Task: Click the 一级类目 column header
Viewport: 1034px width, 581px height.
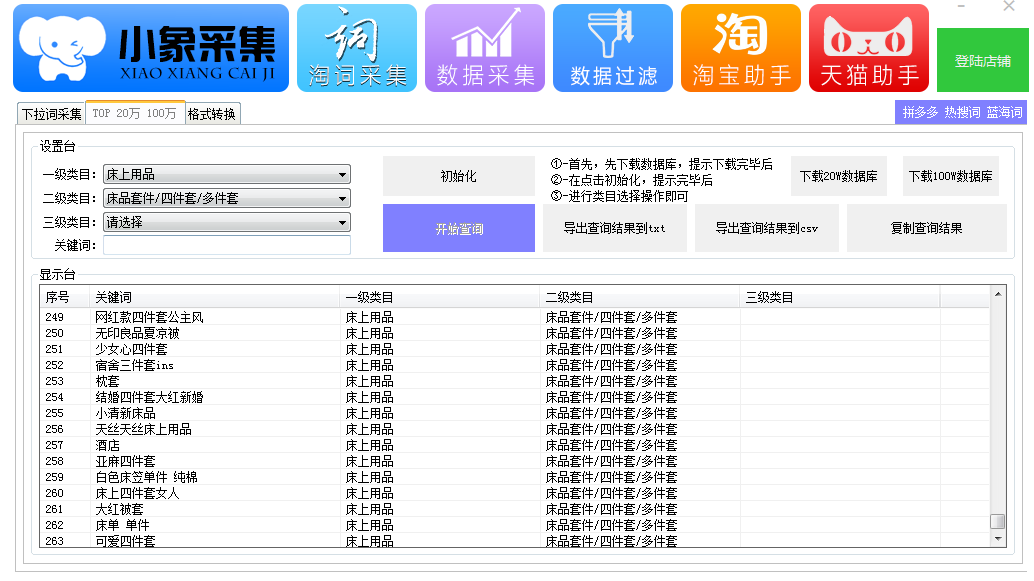Action: pyautogui.click(x=441, y=297)
